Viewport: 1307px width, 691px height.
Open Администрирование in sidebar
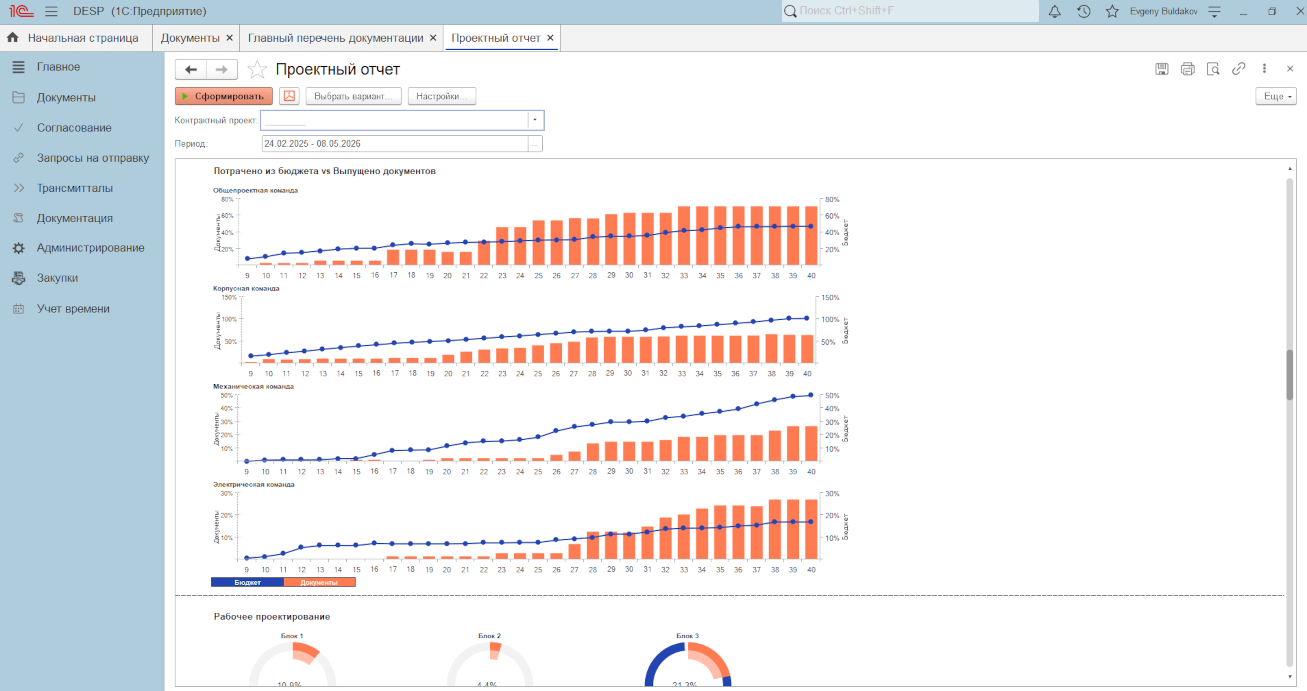tap(90, 248)
